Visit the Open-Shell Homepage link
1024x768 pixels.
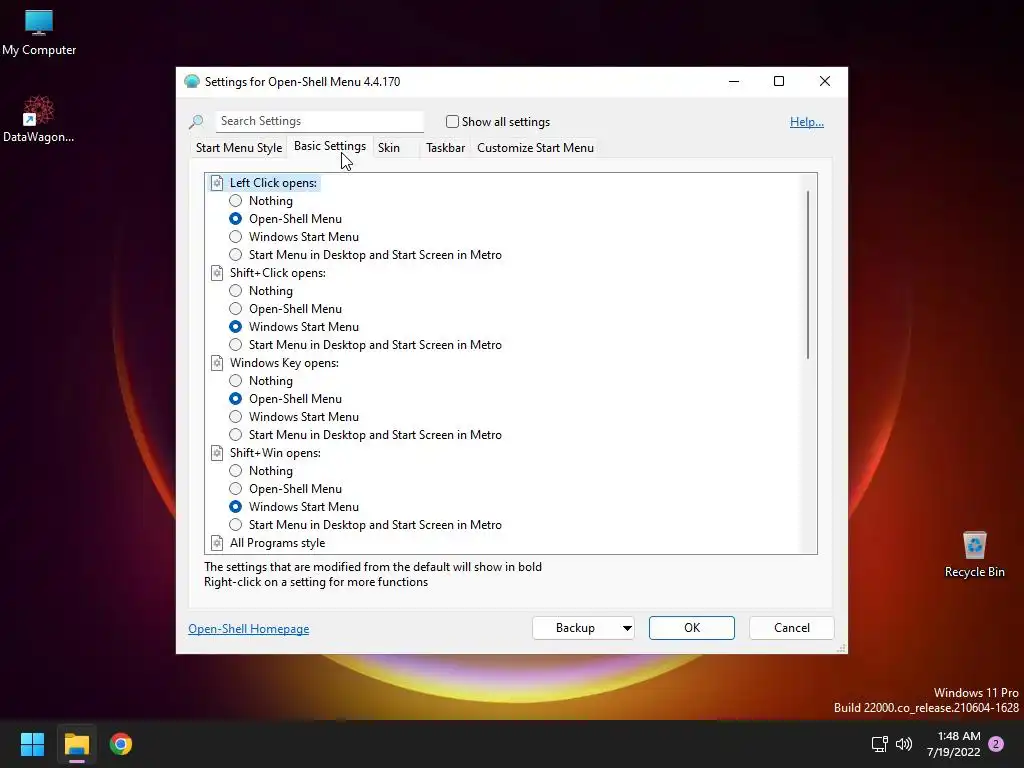click(x=249, y=629)
